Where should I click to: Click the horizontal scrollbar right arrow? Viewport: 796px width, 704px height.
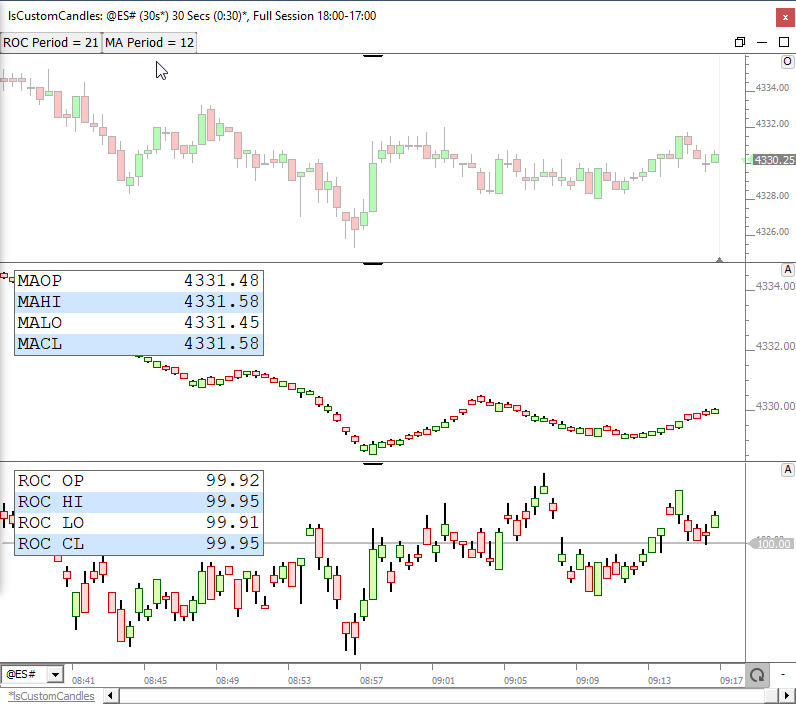click(x=787, y=696)
